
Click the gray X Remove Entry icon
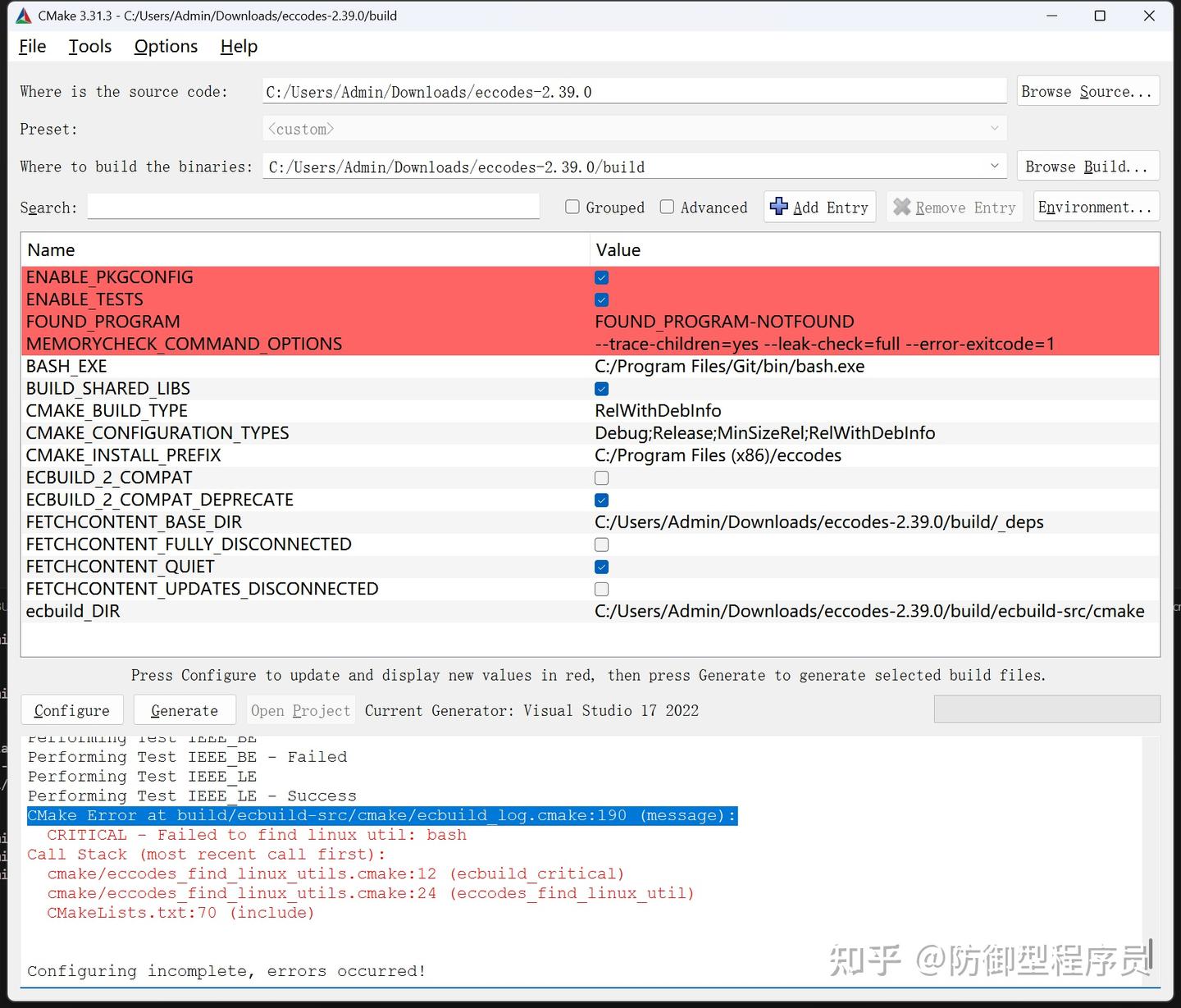901,207
